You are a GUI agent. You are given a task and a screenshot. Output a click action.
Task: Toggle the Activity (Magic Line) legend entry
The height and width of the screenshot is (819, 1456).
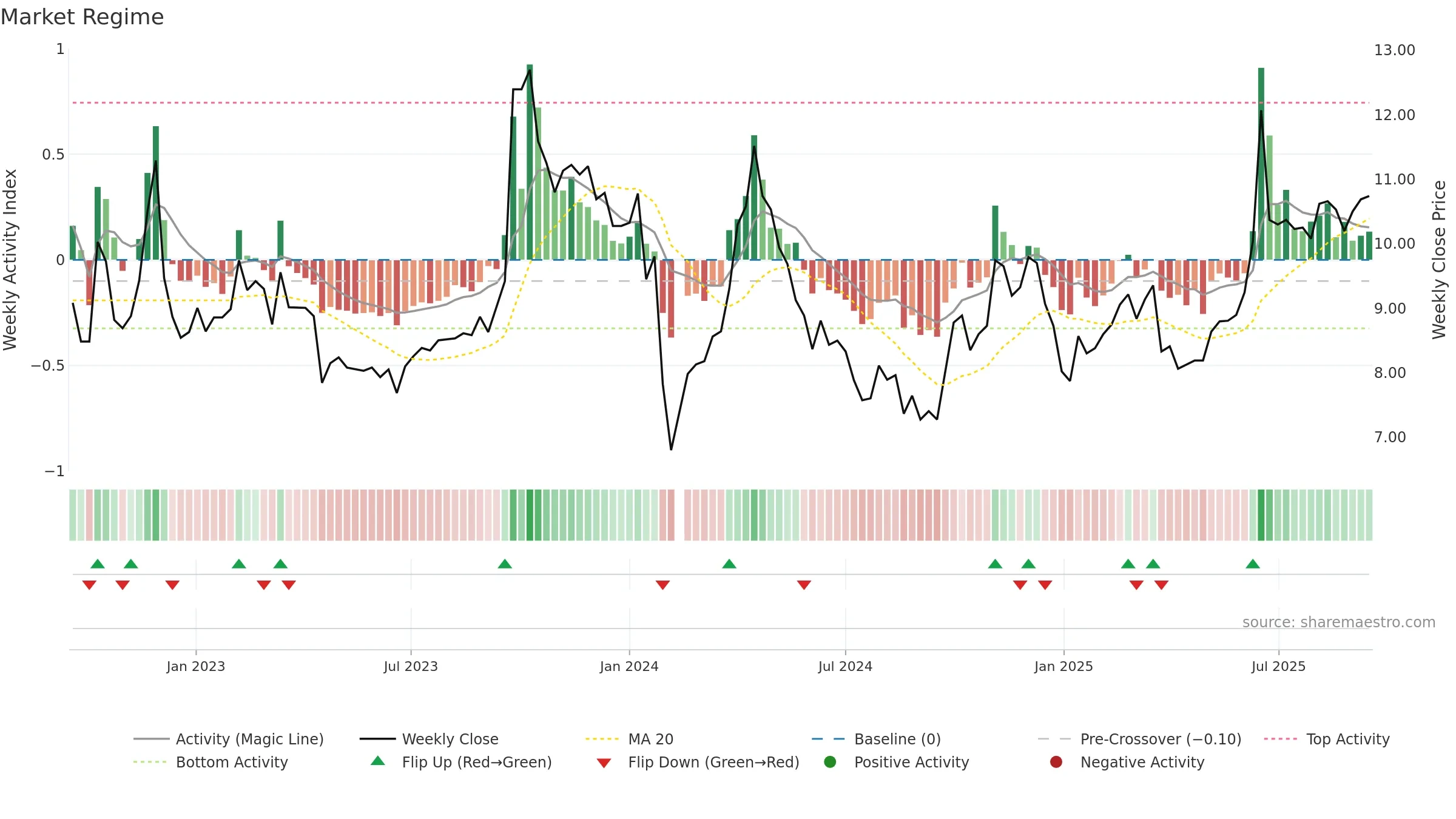pyautogui.click(x=229, y=739)
